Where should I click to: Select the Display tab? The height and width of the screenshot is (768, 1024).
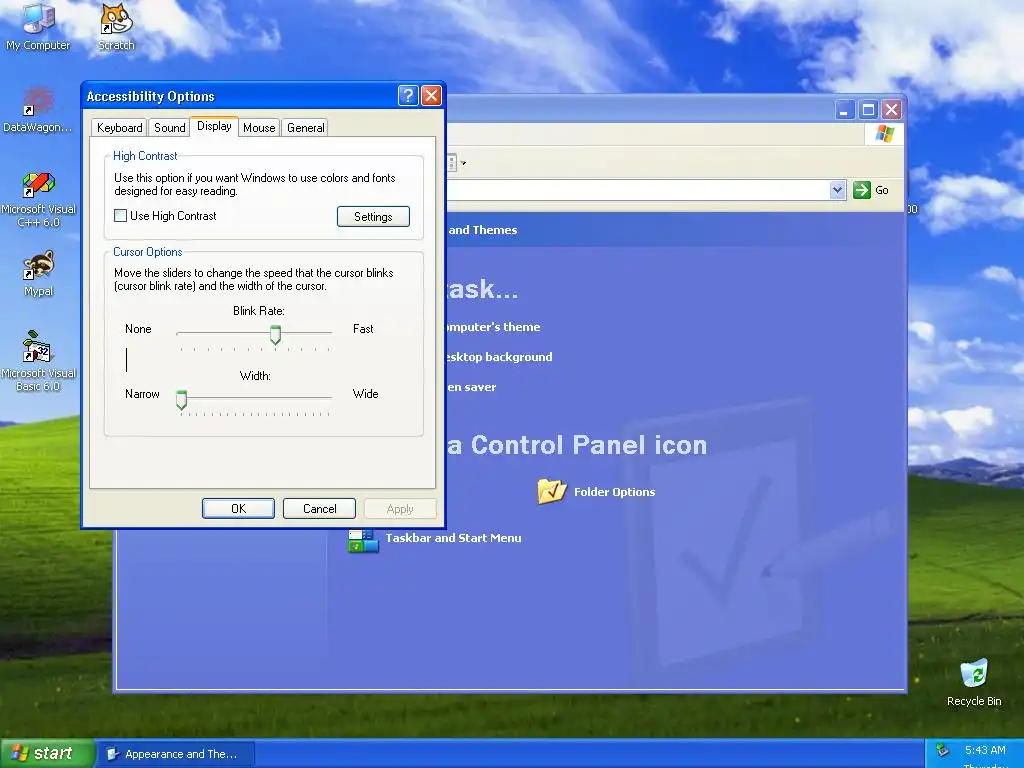tap(214, 126)
